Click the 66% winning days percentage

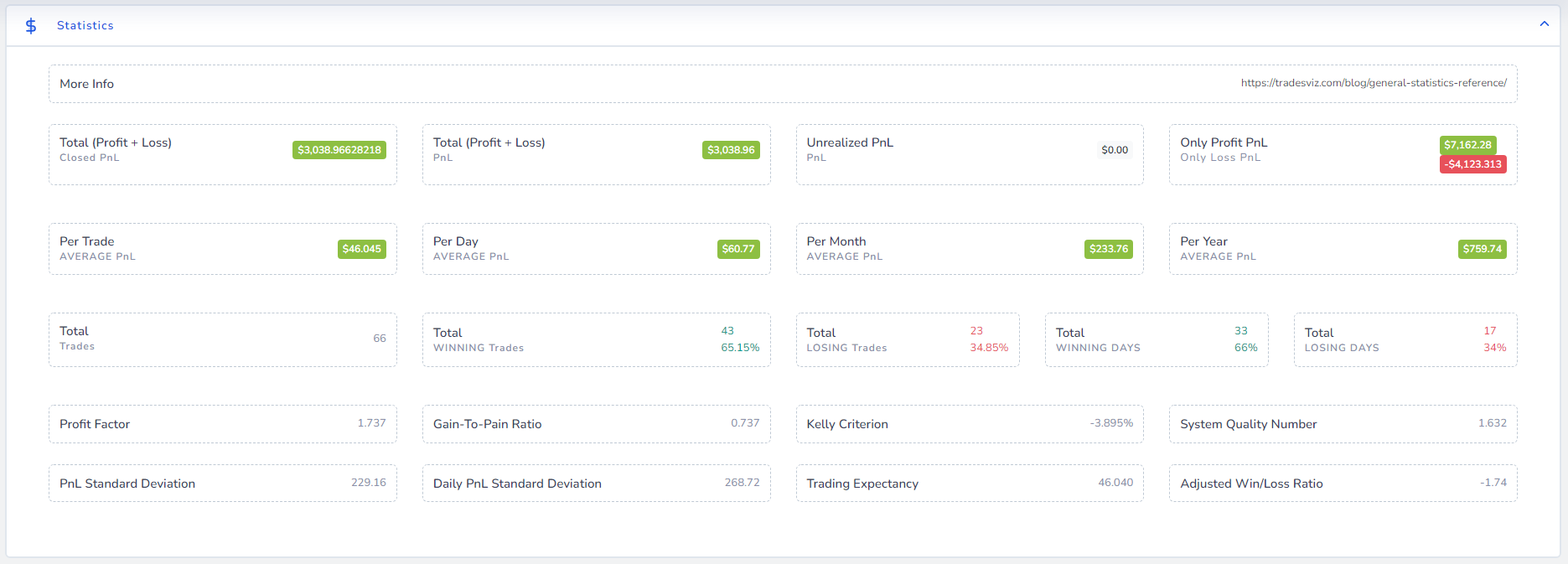(1246, 348)
